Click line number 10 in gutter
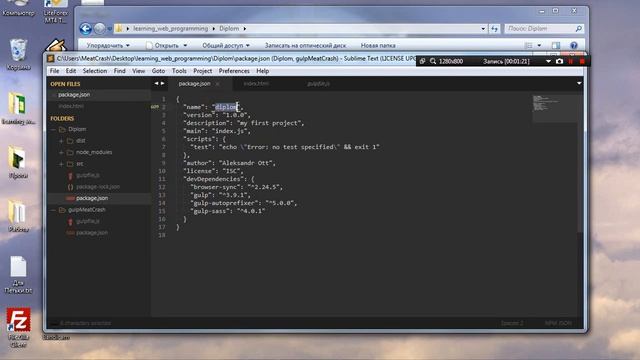The height and width of the screenshot is (360, 640). [162, 171]
